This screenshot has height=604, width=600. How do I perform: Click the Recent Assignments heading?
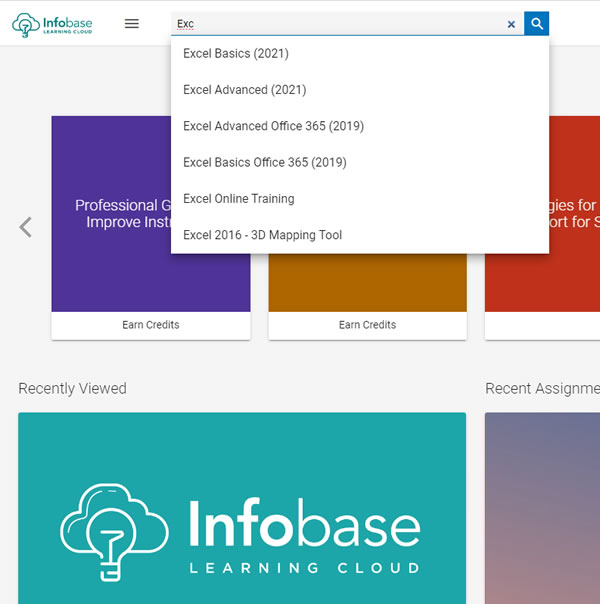(542, 388)
